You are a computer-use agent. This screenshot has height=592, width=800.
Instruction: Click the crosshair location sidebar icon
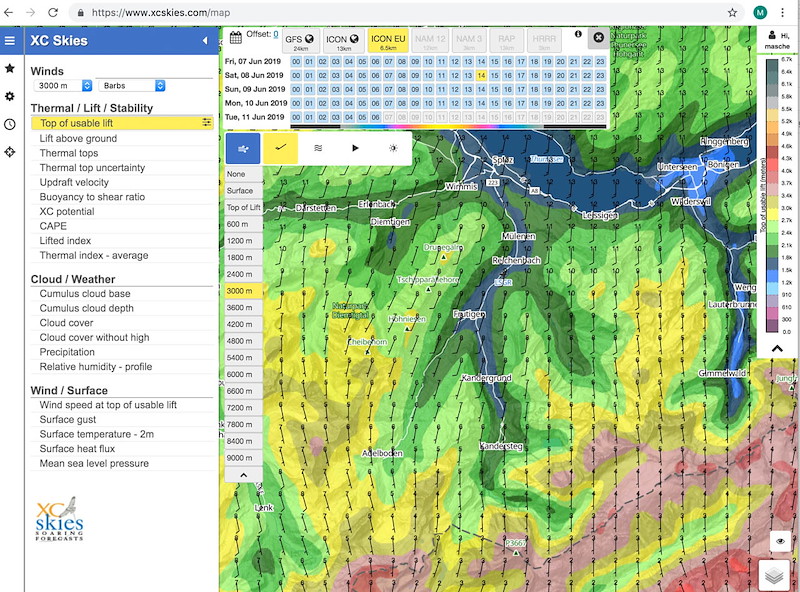(x=10, y=152)
